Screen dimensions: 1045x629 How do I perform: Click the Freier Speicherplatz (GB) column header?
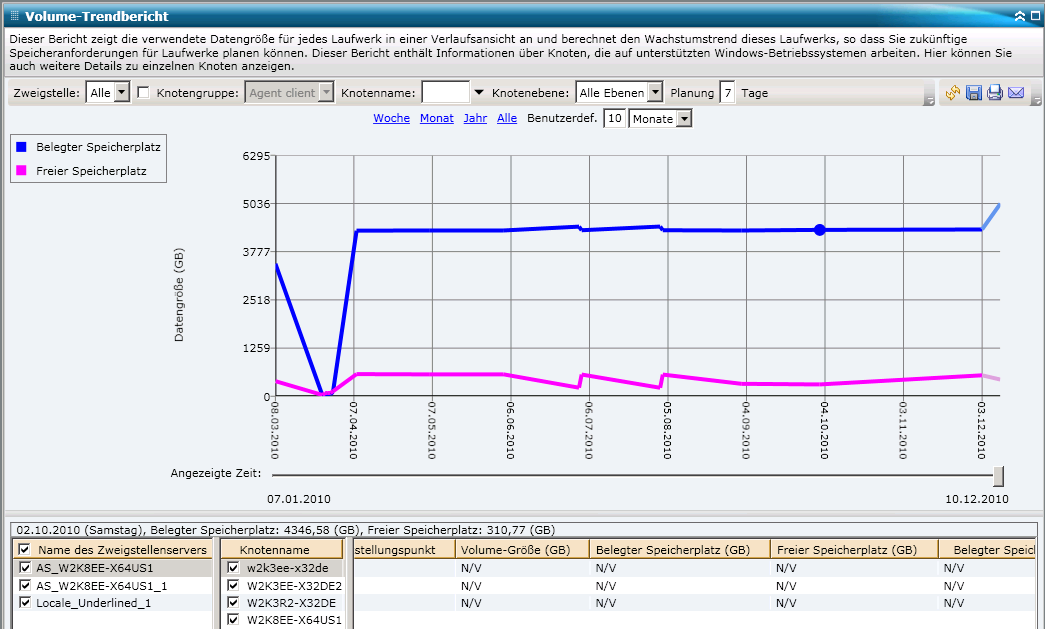coord(854,550)
